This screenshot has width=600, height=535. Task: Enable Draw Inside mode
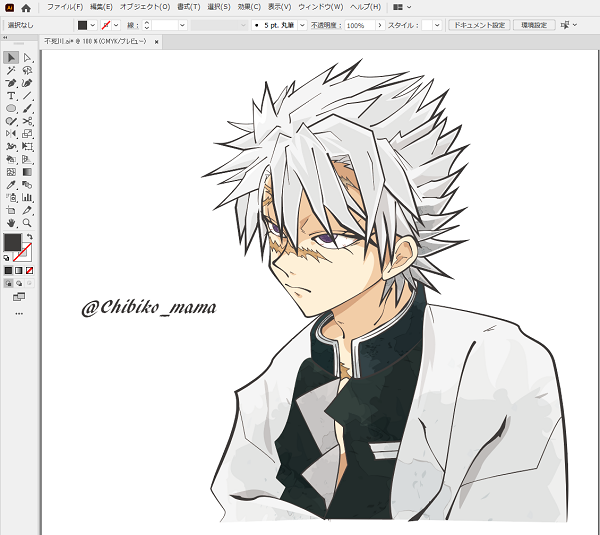click(x=29, y=283)
